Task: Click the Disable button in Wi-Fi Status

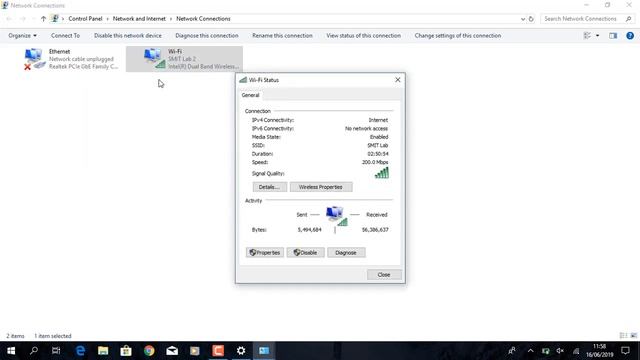Action: [x=305, y=253]
